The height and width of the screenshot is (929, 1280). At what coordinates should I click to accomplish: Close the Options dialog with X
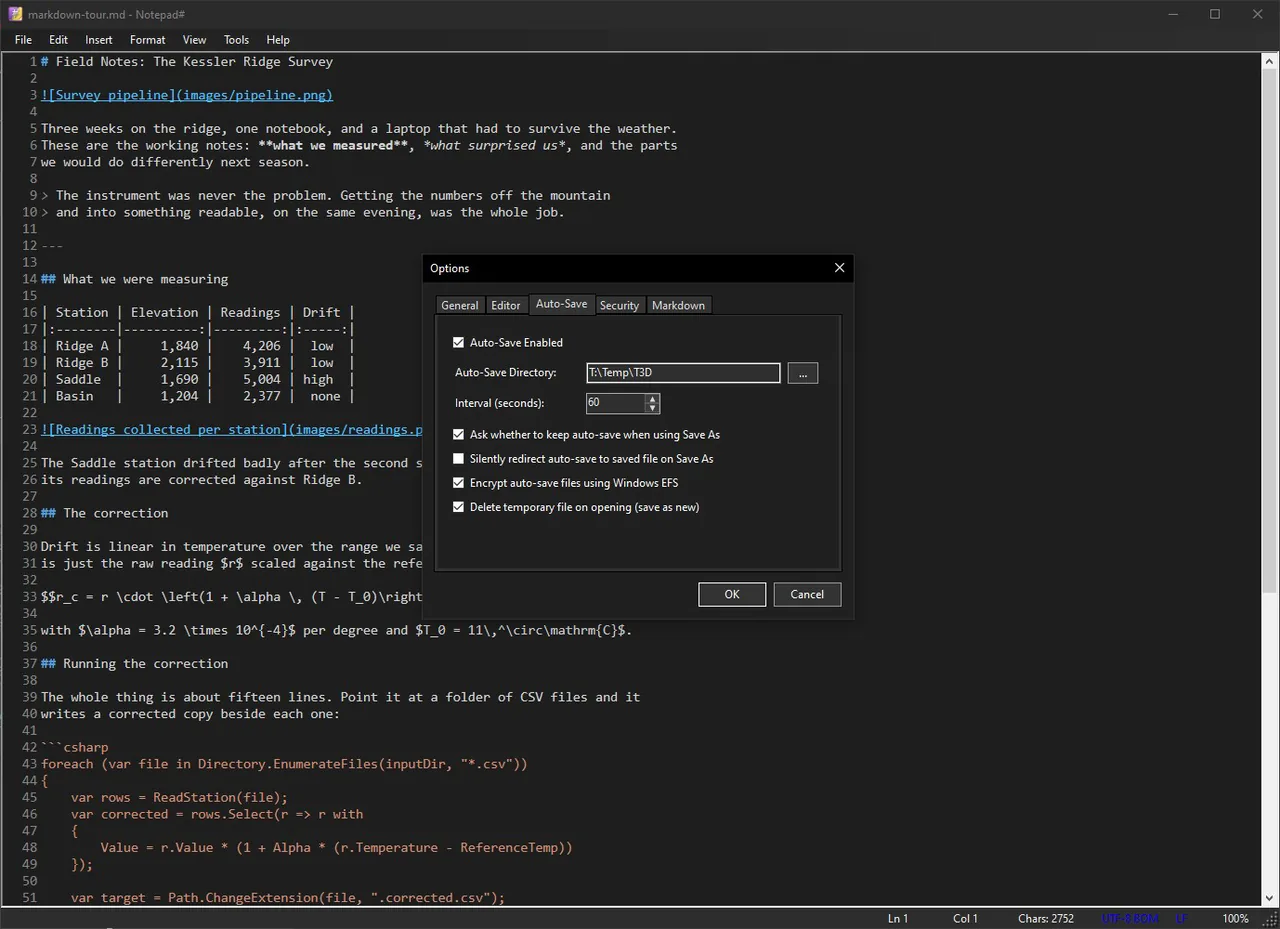(x=839, y=268)
